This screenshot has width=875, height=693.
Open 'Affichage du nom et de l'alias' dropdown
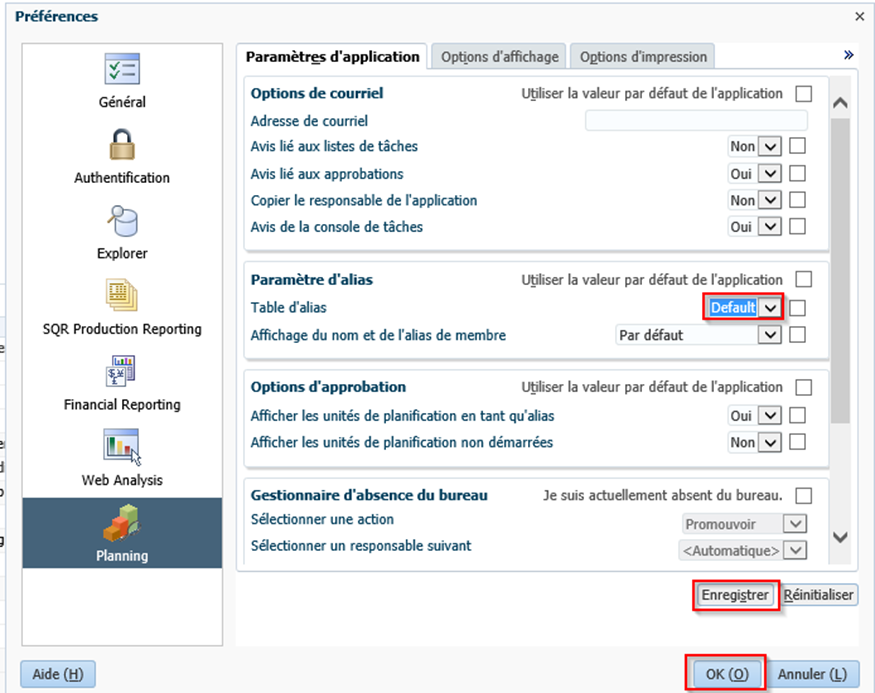769,335
